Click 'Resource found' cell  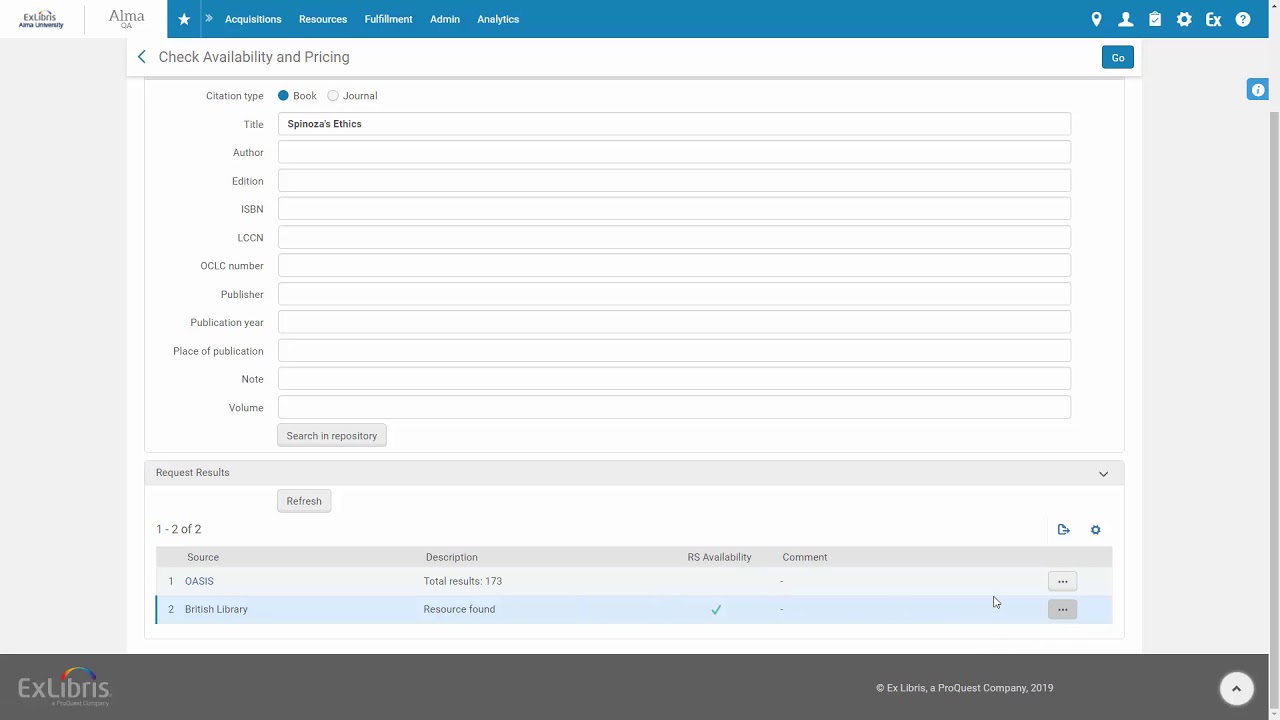(x=459, y=609)
